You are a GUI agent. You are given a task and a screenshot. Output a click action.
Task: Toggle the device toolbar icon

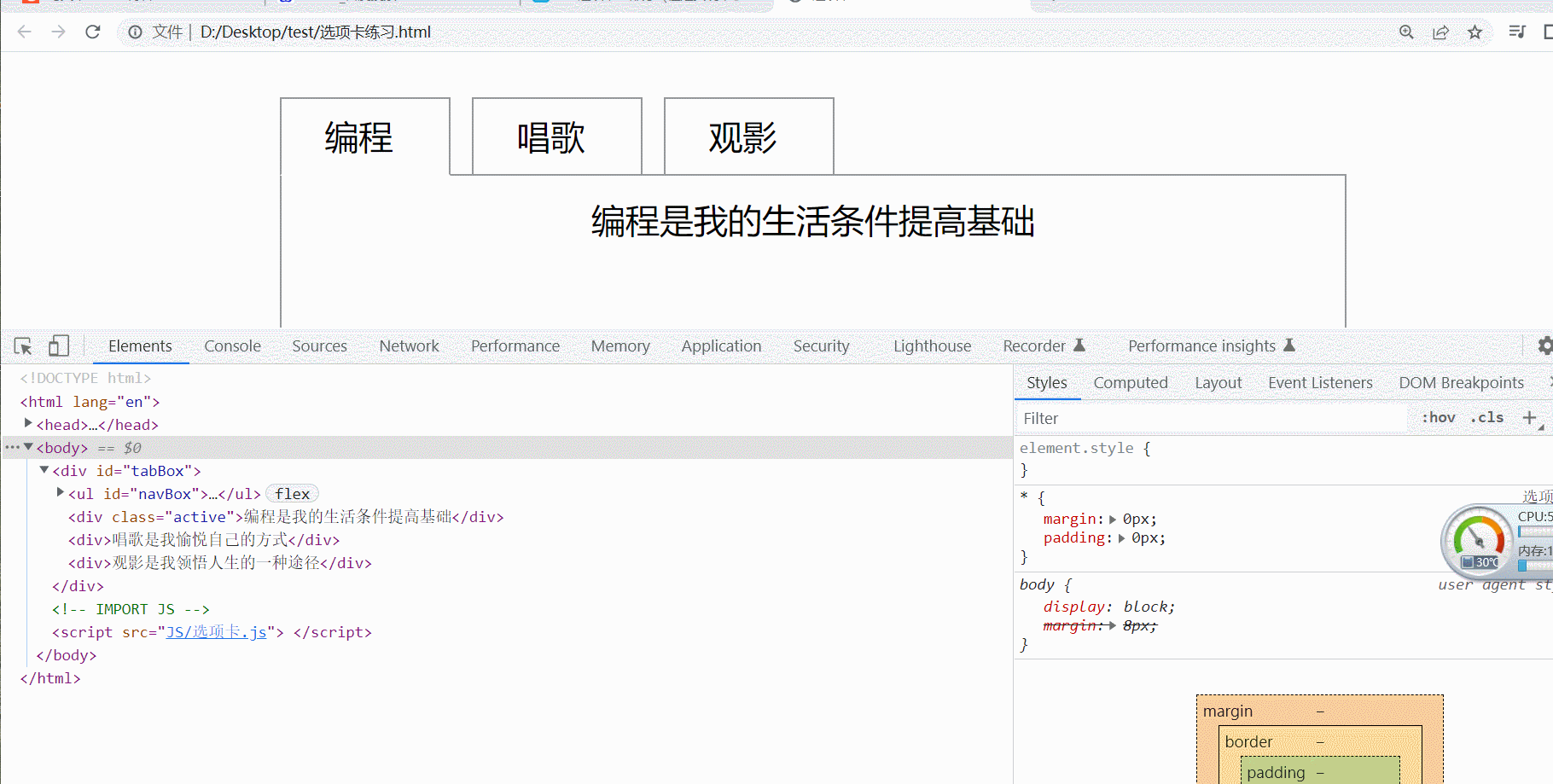click(58, 346)
